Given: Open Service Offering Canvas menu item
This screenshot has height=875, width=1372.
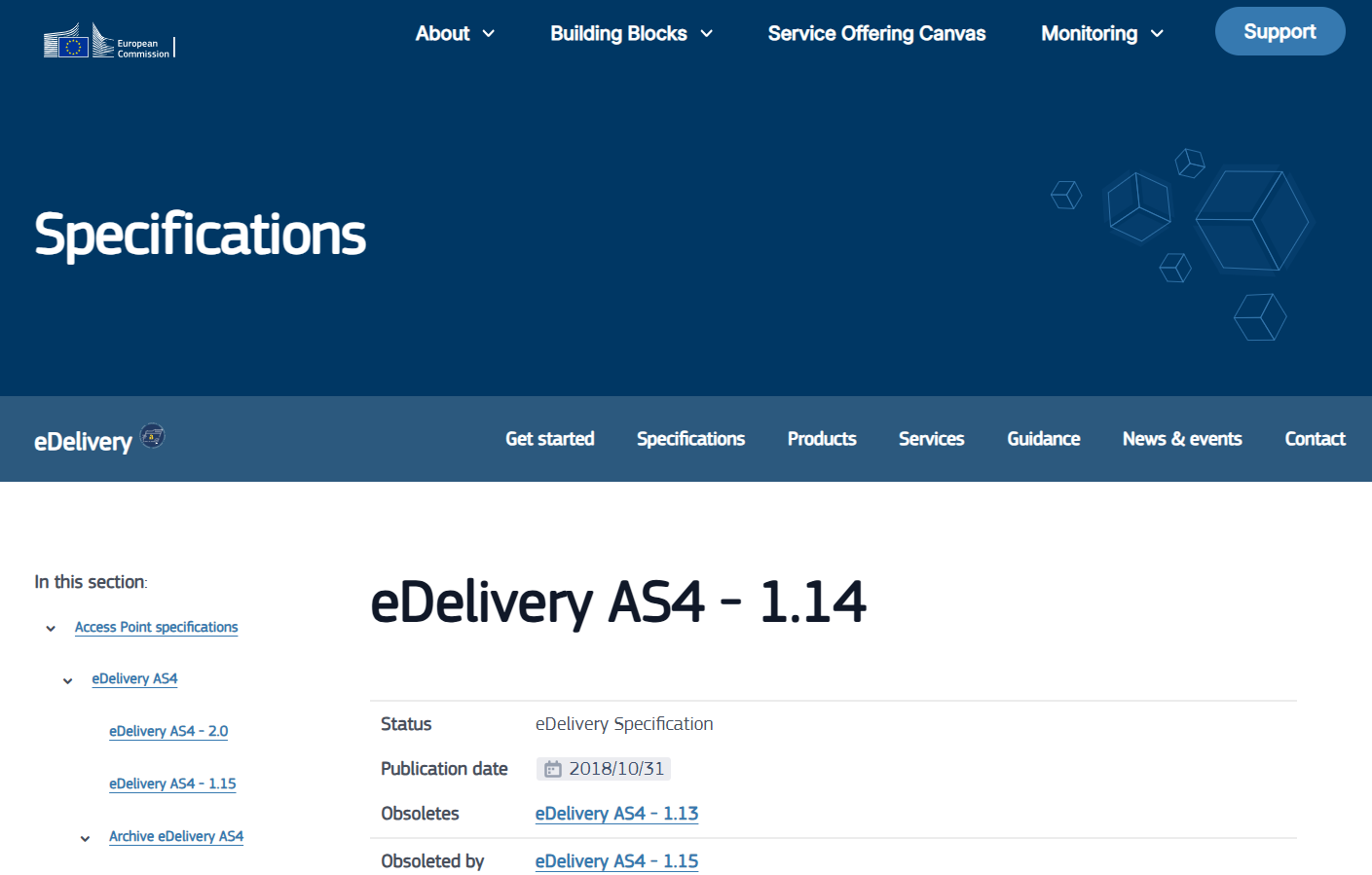Looking at the screenshot, I should point(876,34).
